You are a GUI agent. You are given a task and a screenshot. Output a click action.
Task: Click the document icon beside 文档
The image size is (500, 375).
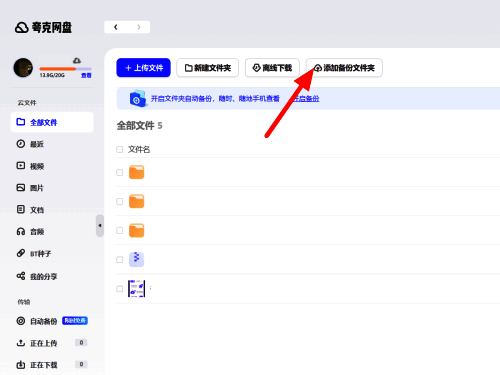point(21,209)
